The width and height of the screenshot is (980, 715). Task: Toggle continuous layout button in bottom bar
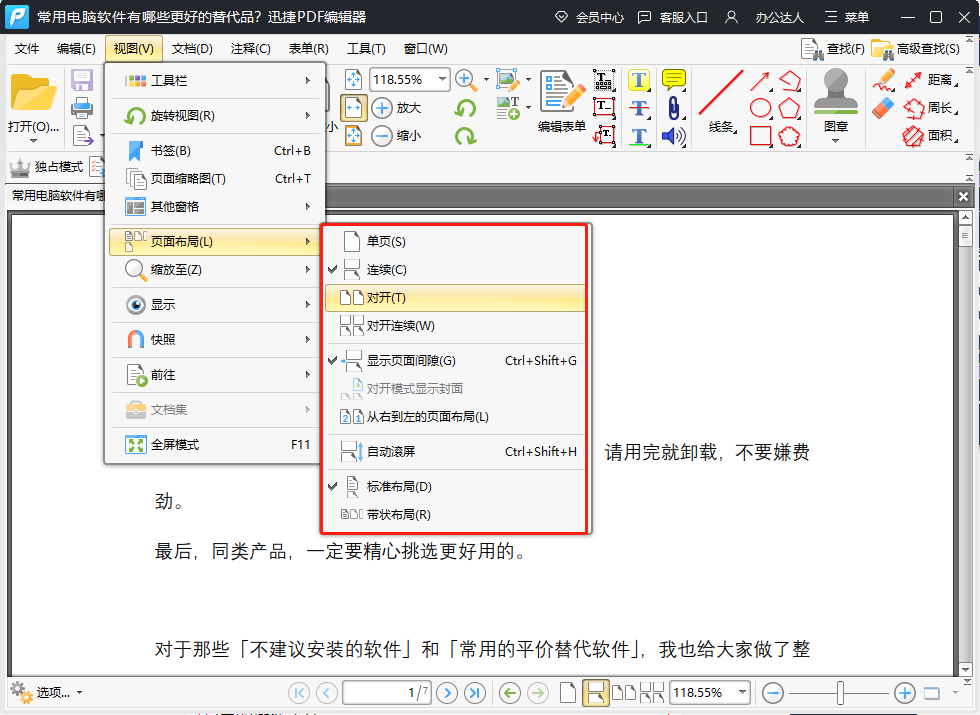pyautogui.click(x=595, y=692)
